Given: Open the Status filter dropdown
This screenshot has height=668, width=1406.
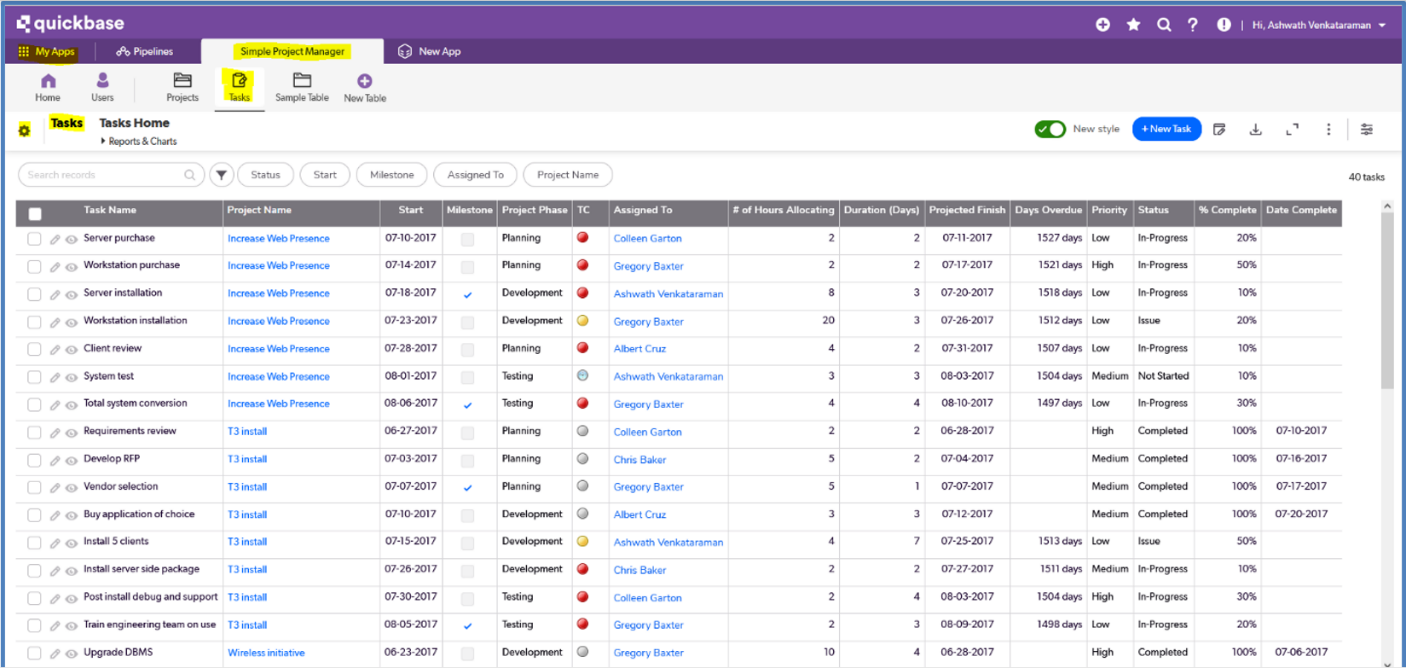Looking at the screenshot, I should click(265, 175).
